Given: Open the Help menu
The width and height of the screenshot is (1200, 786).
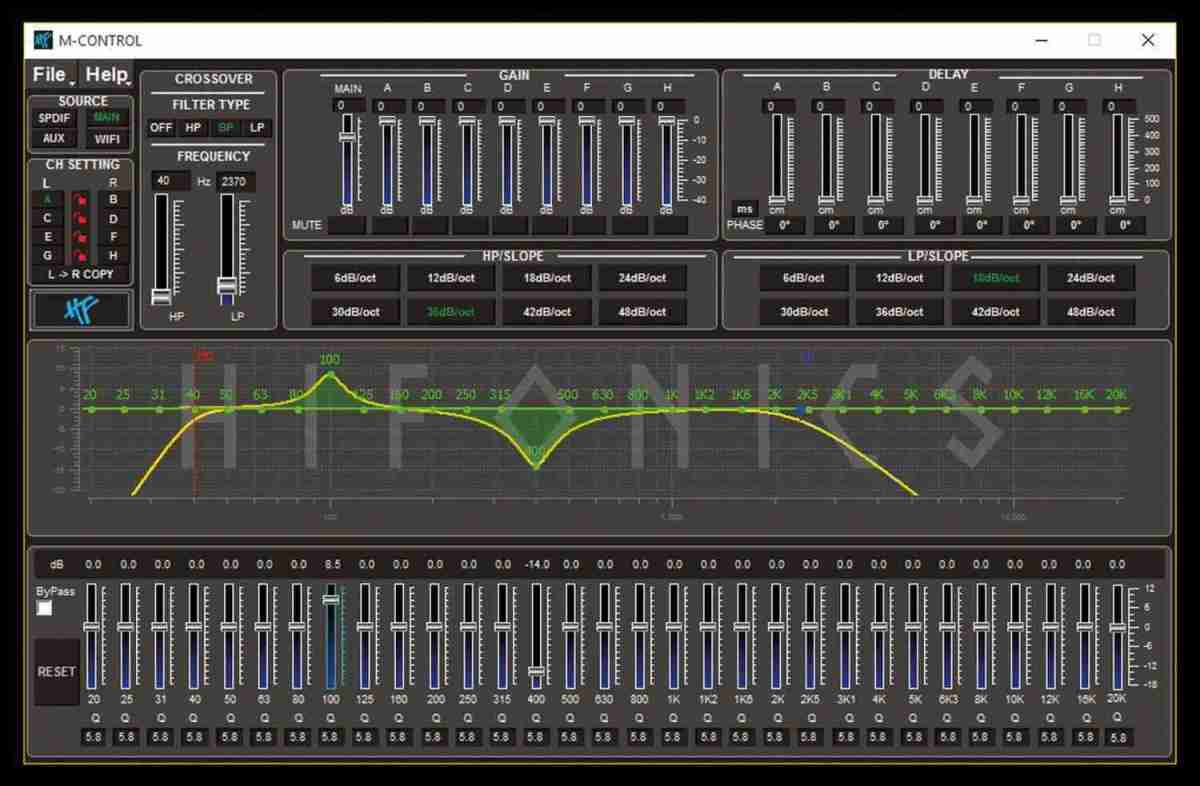Looking at the screenshot, I should (106, 74).
